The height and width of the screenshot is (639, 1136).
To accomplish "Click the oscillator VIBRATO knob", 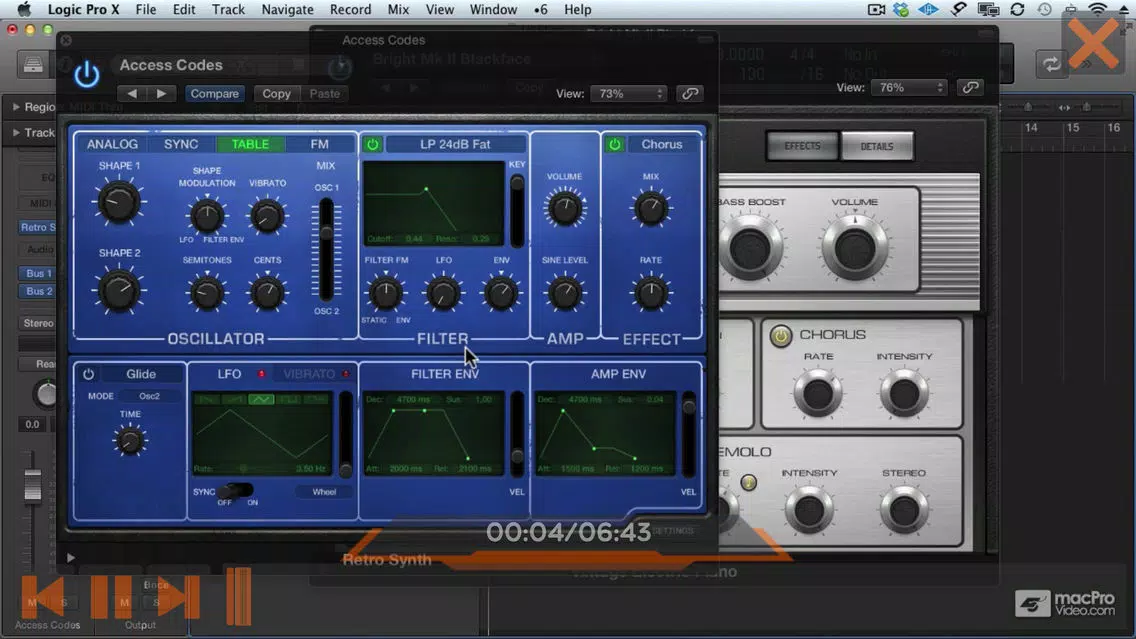I will point(267,215).
